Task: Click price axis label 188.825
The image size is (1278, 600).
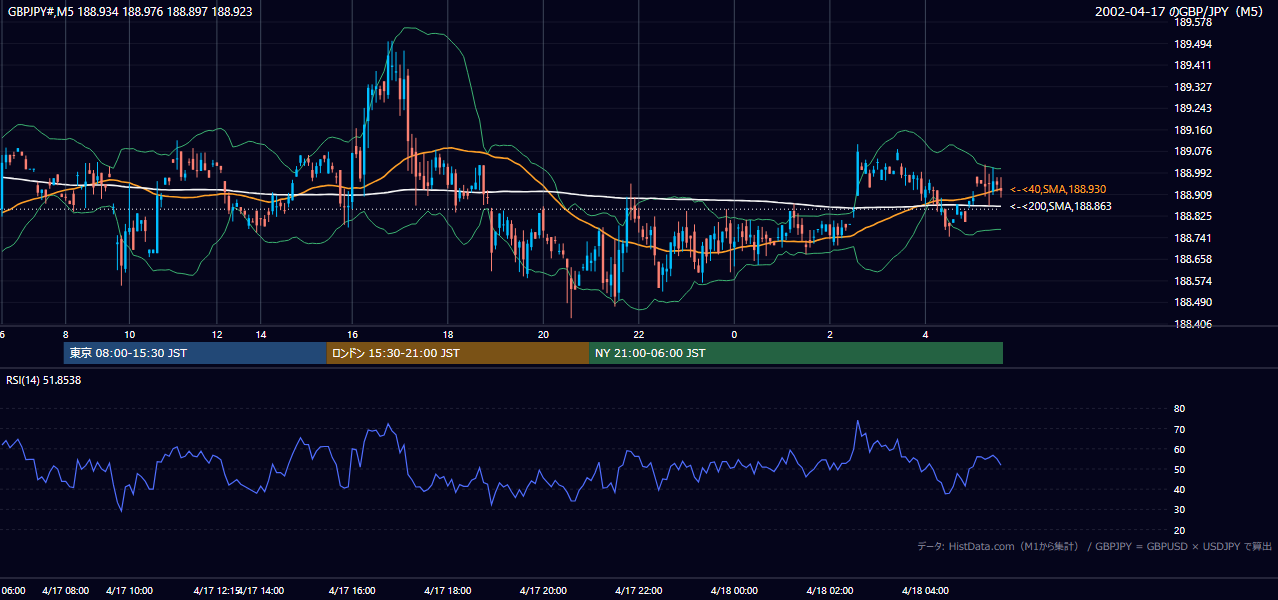Action: (x=1193, y=216)
